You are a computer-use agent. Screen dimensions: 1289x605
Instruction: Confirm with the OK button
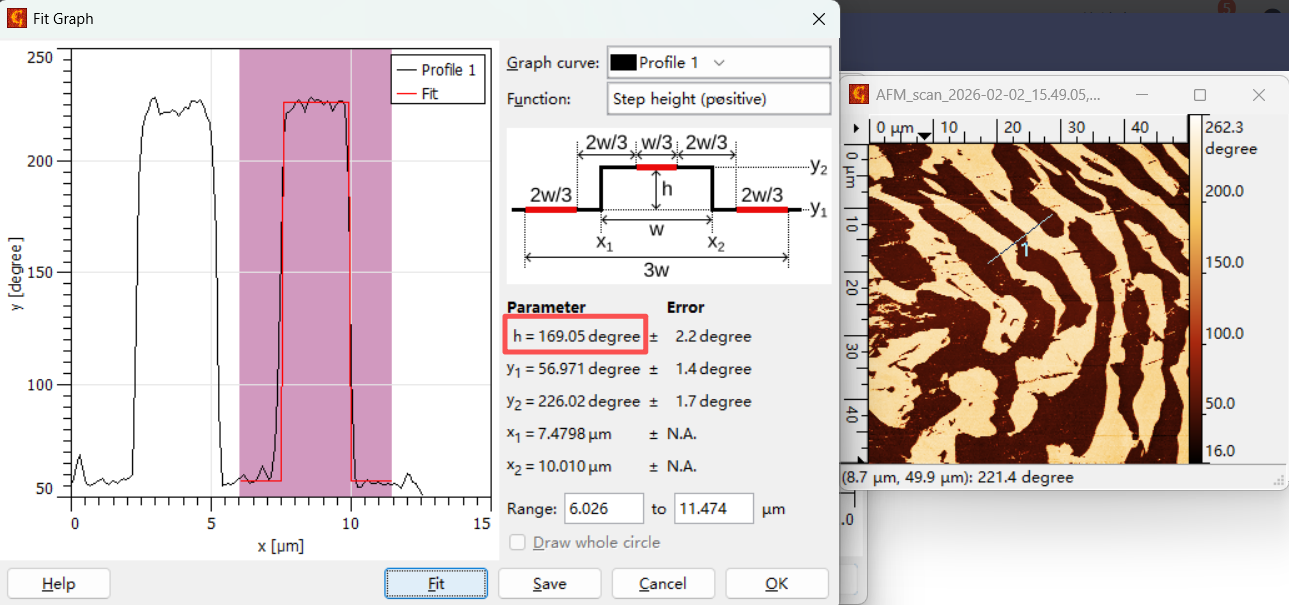(776, 584)
